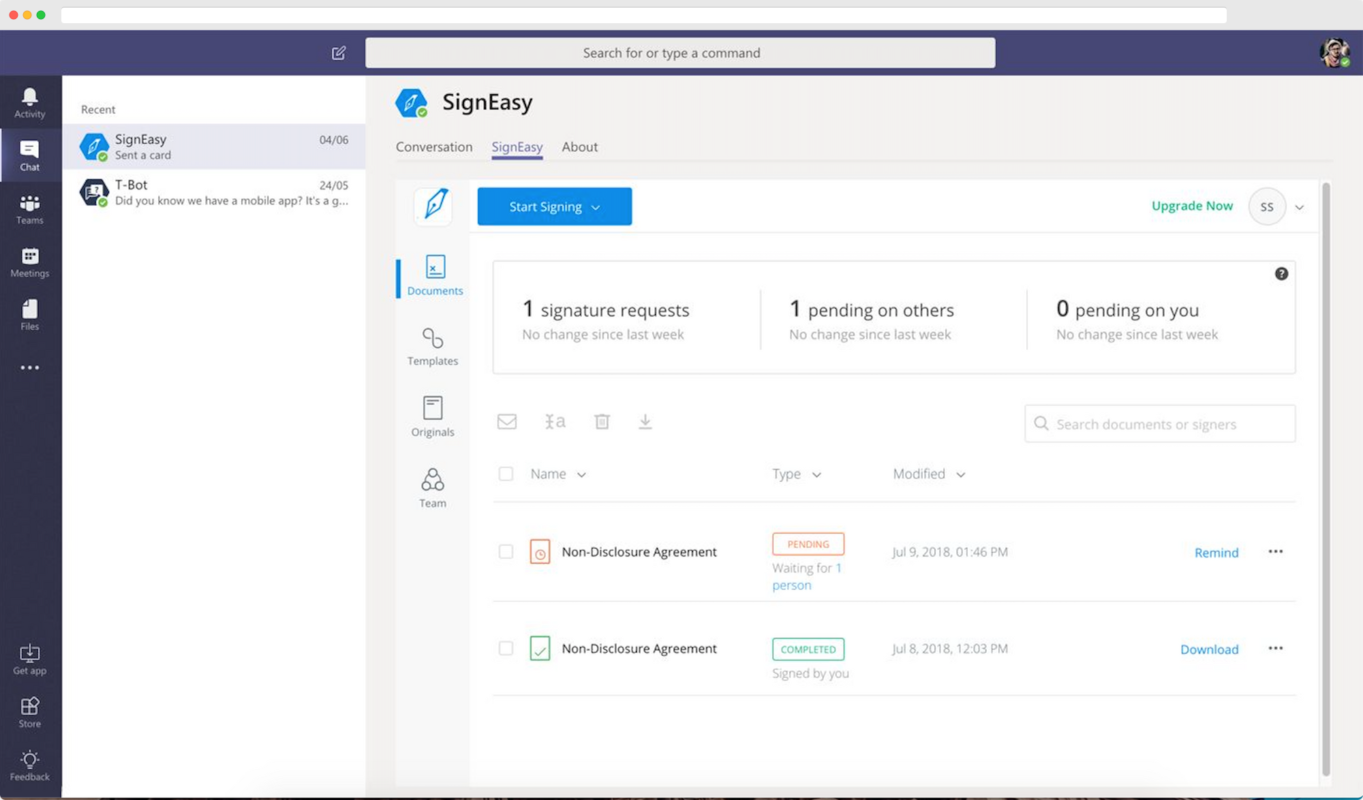Screen dimensions: 1363x800
Task: Click the envelope send icon in toolbar
Action: click(x=507, y=422)
